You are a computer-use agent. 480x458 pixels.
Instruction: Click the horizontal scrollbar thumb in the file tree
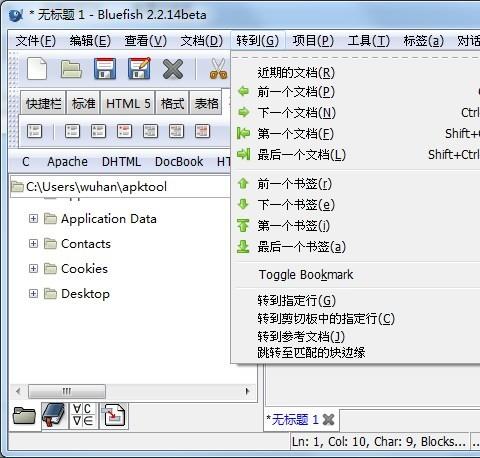[x=67, y=391]
